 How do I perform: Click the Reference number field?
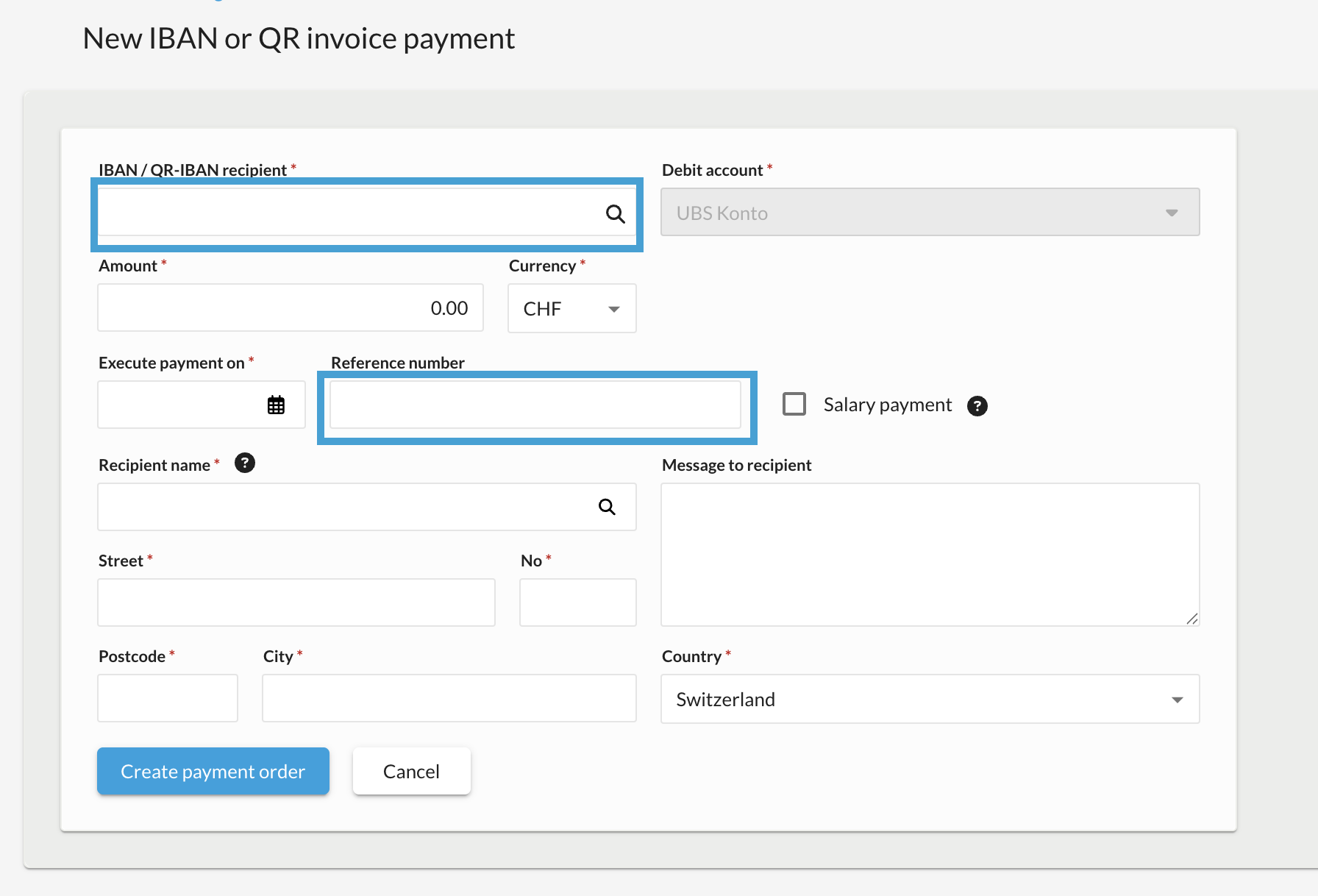536,405
